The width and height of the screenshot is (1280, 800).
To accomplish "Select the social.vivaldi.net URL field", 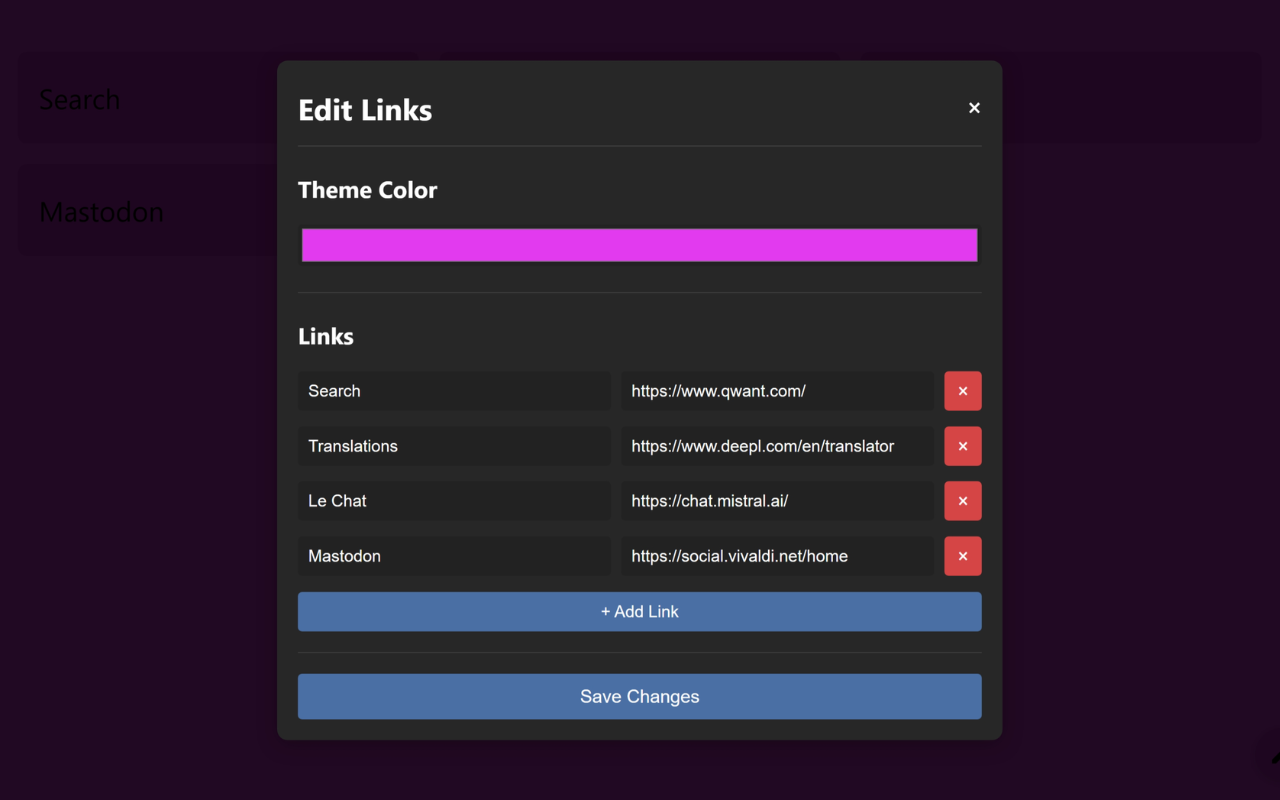I will click(777, 556).
